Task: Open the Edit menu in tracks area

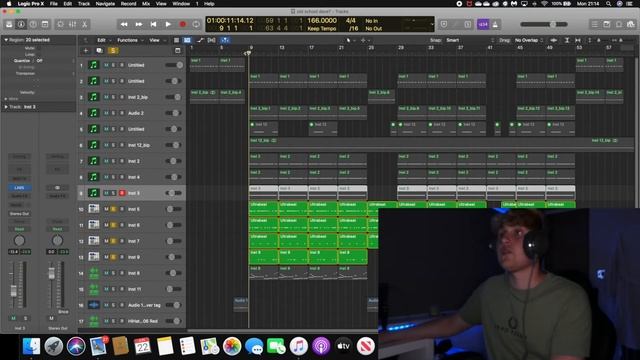Action: 103,40
